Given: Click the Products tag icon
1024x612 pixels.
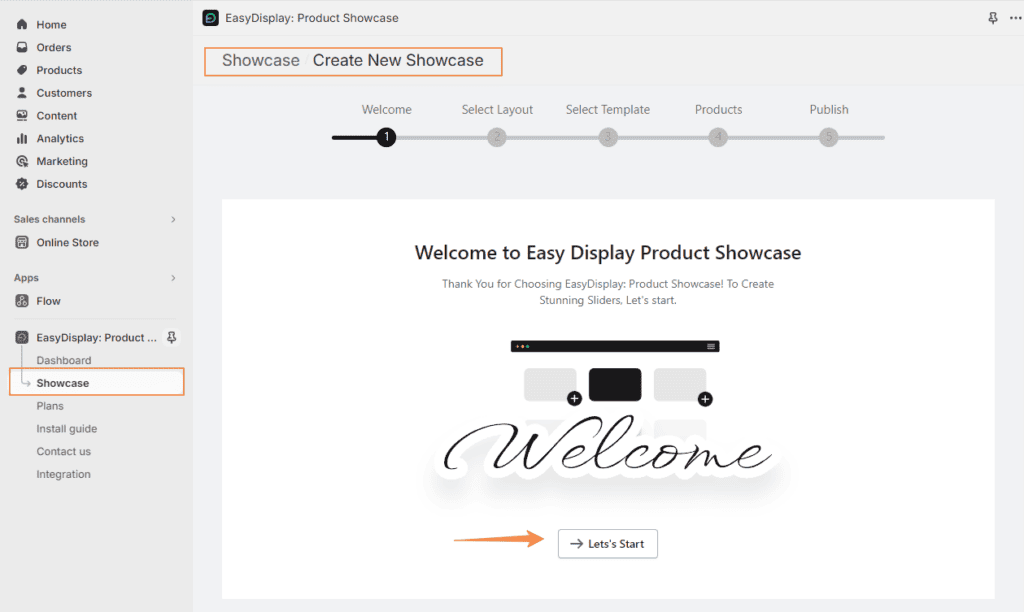Looking at the screenshot, I should 21,70.
